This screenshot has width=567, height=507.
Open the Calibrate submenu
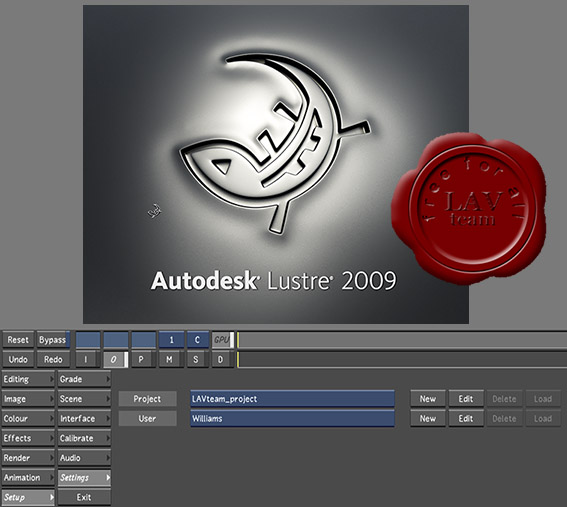84,438
